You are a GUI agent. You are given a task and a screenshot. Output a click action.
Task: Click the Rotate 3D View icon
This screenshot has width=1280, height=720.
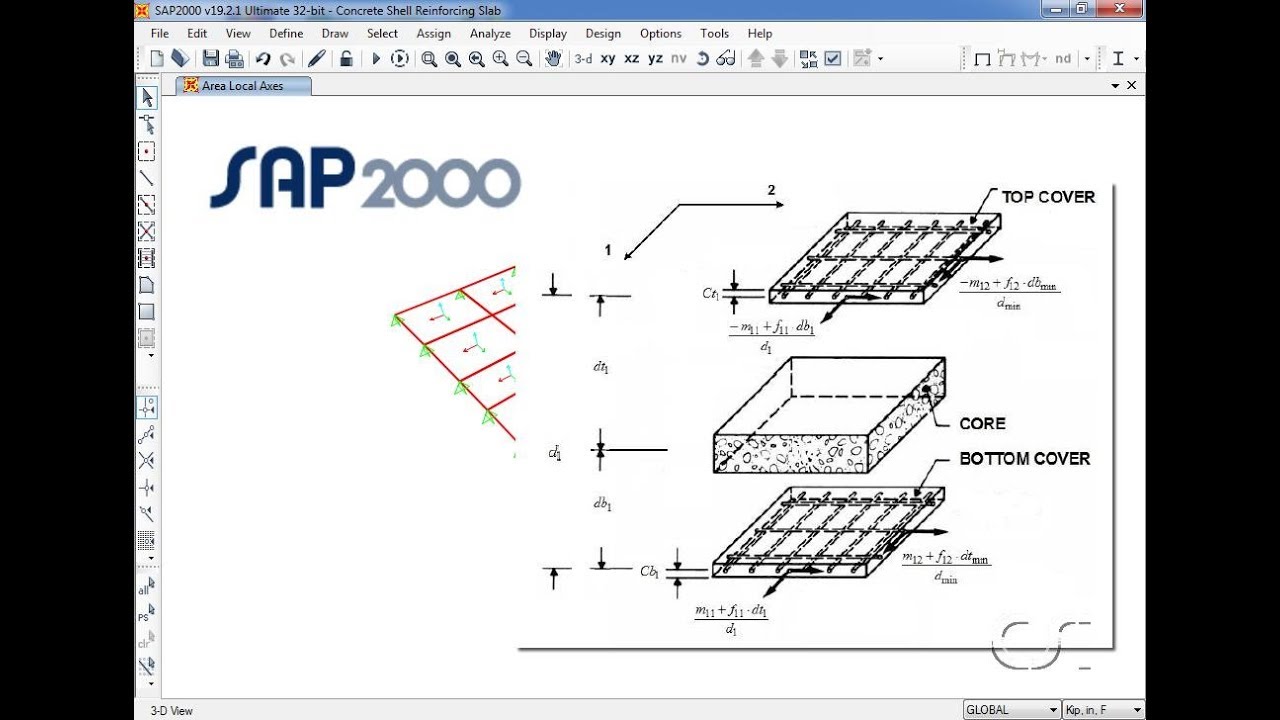click(x=703, y=59)
